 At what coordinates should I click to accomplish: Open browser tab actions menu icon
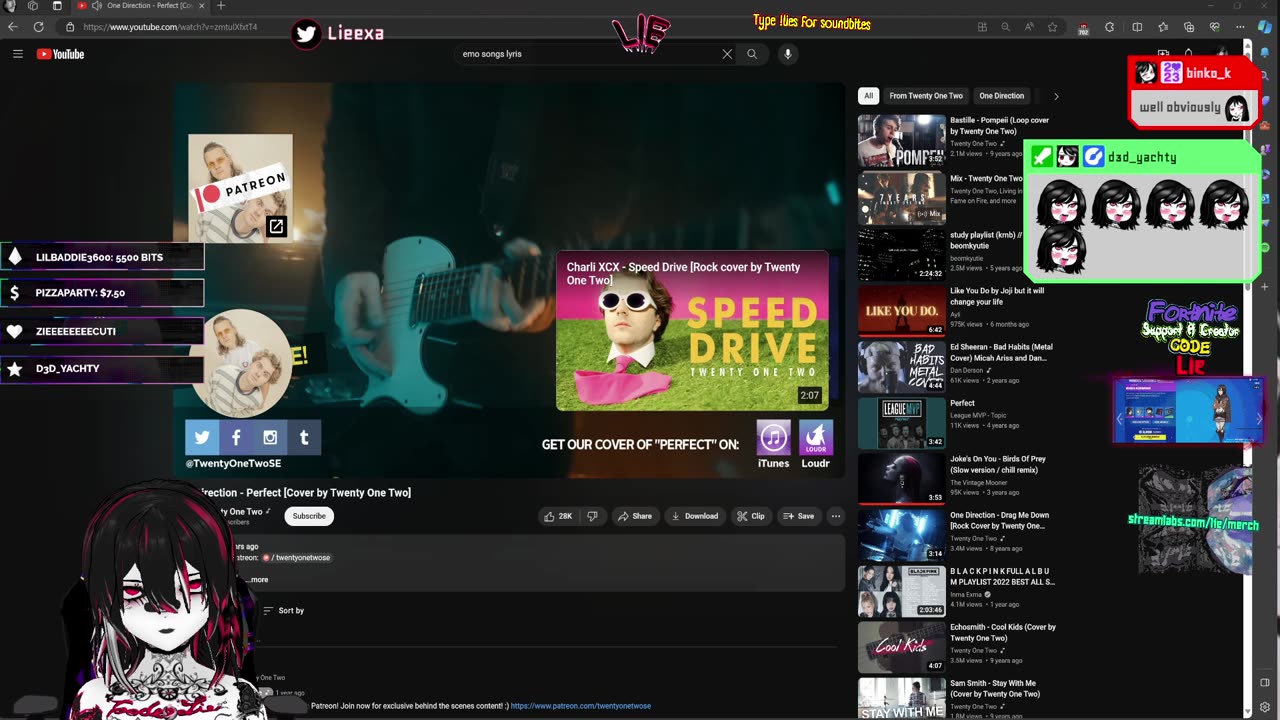[x=57, y=6]
